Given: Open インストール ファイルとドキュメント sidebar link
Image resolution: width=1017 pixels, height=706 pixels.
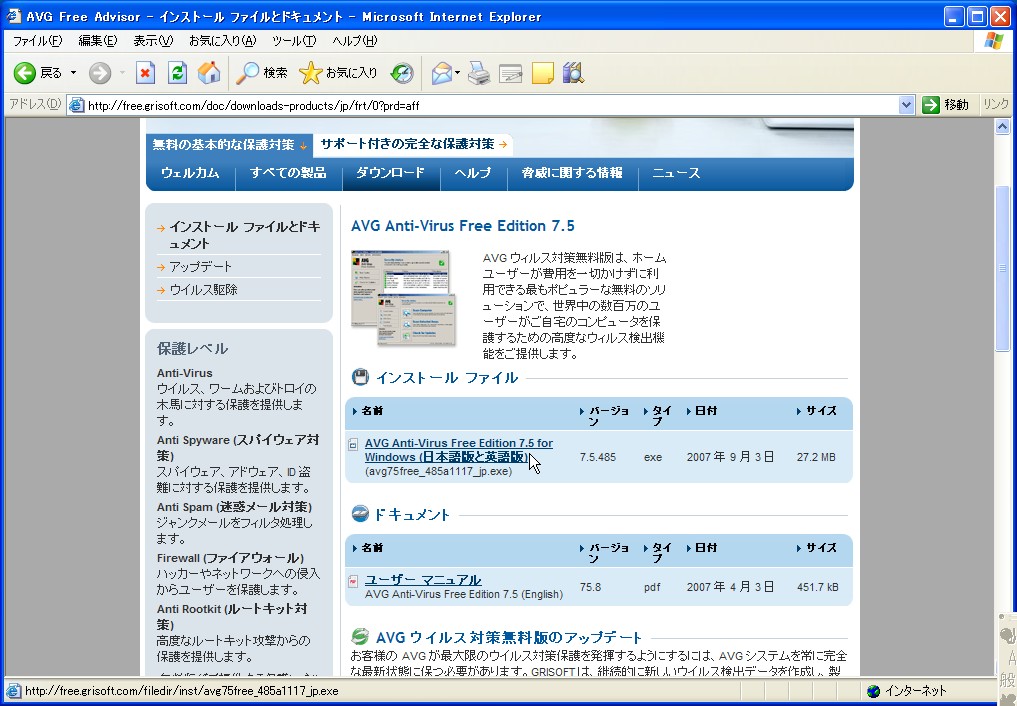Looking at the screenshot, I should click(x=245, y=235).
